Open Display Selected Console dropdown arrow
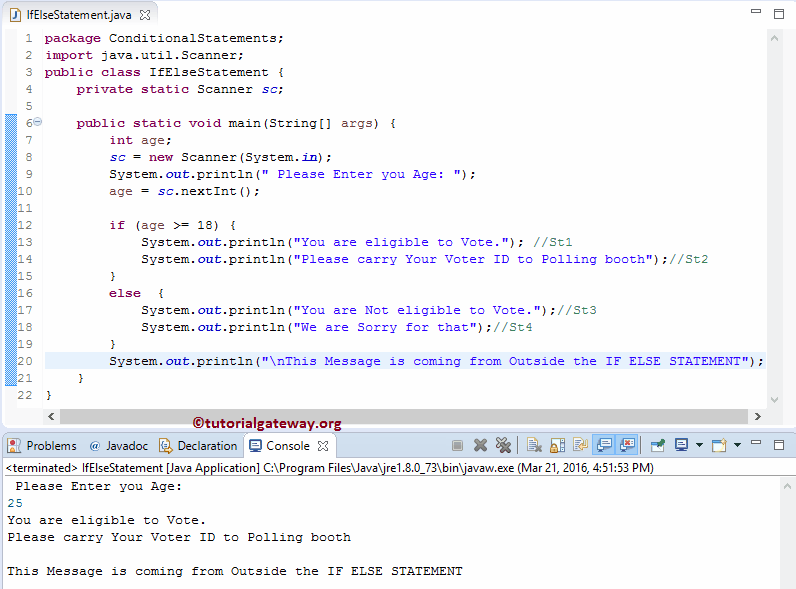The width and height of the screenshot is (796, 589). pos(699,445)
